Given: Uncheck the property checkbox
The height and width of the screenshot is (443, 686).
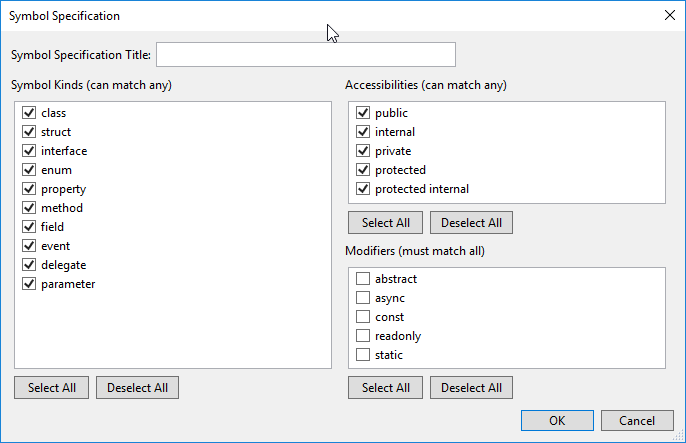Looking at the screenshot, I should click(x=29, y=189).
